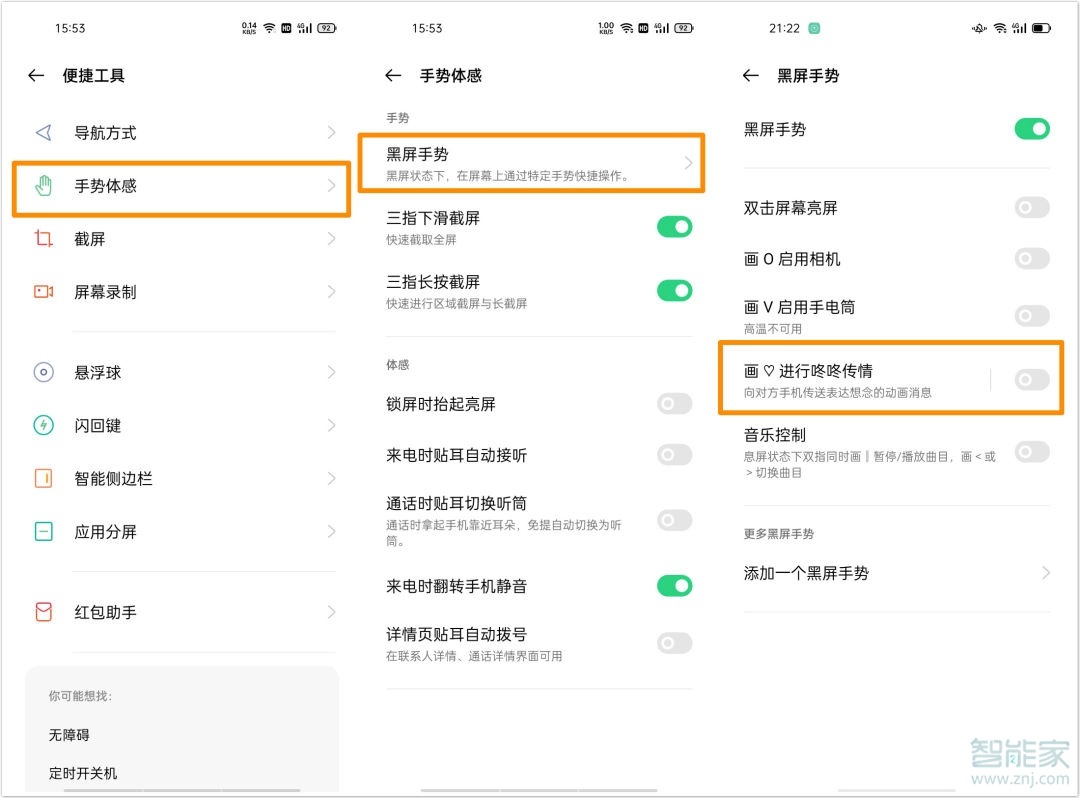Screen dimensions: 1080x798
Task: Expand the 黑屏手势 entry via its chevron
Action: point(691,163)
